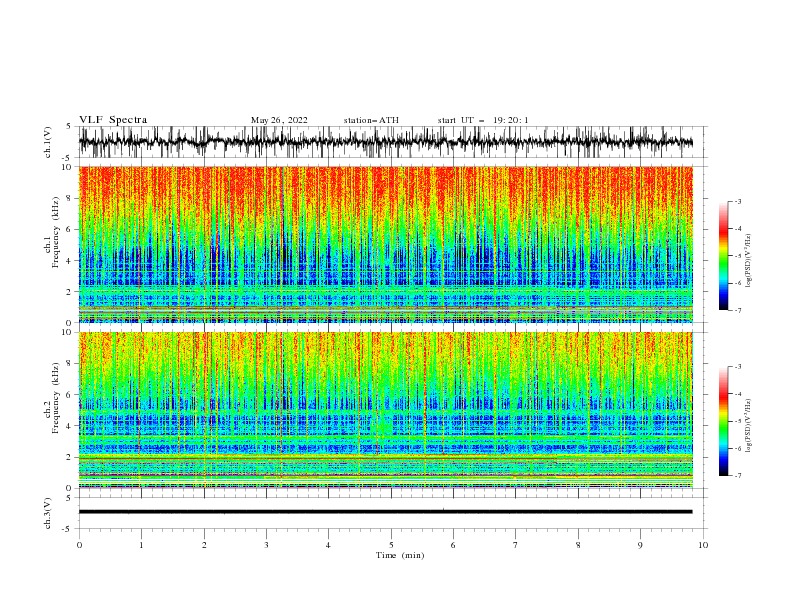This screenshot has width=792, height=612.
Task: Select the "ch.1(V)" waveform axis label
Action: coord(48,142)
